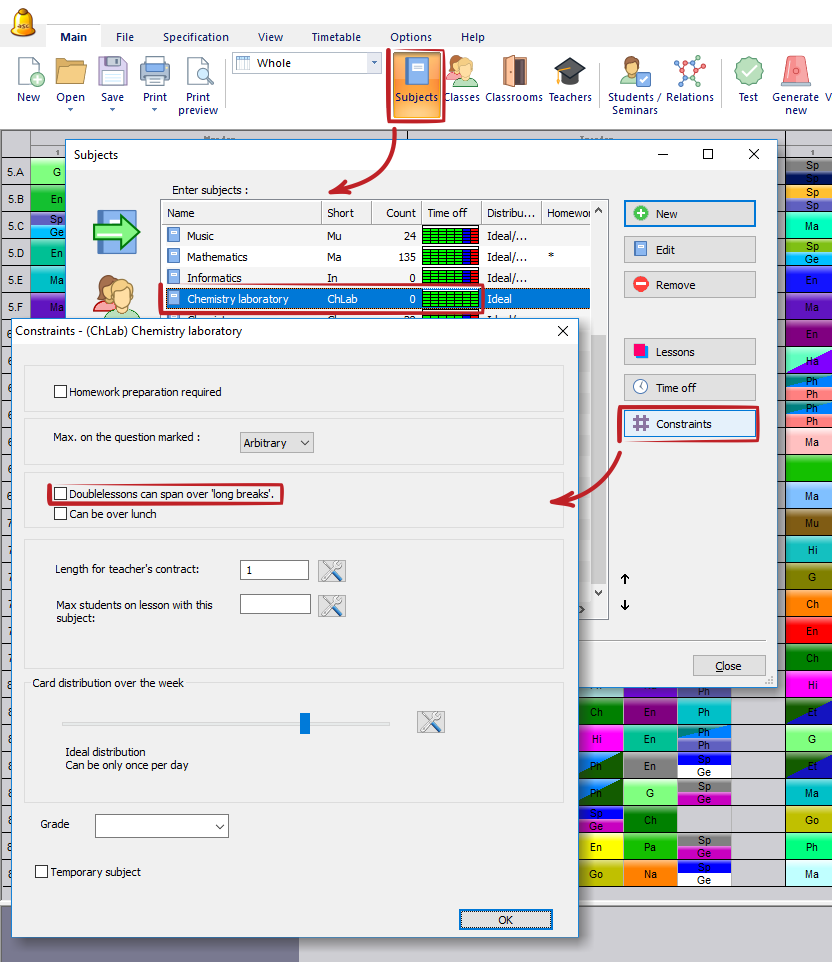Open the Timetable ribbon tab
The width and height of the screenshot is (832, 962).
[336, 37]
